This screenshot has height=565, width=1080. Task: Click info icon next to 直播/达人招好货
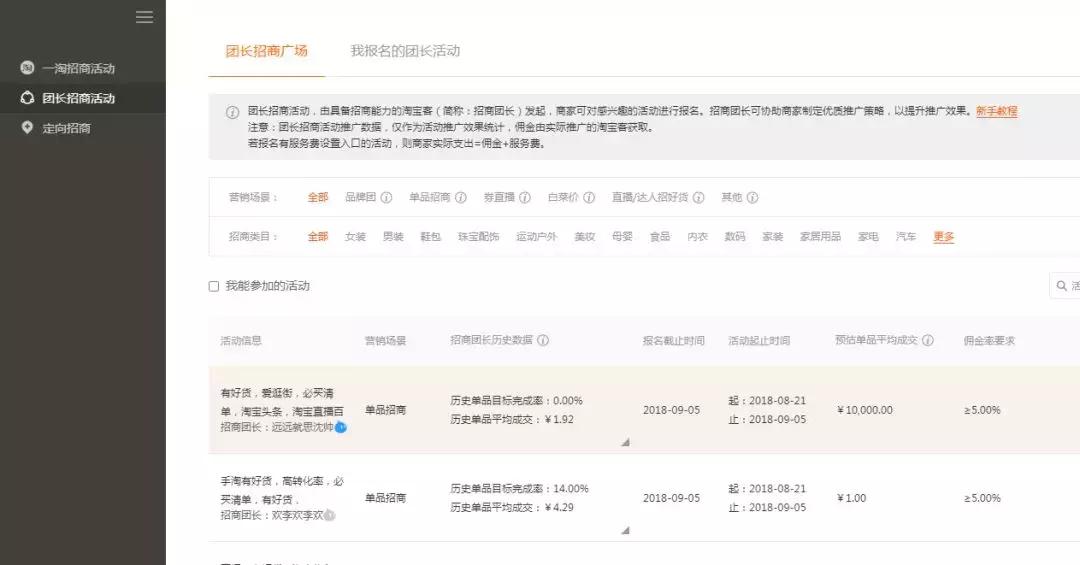698,198
